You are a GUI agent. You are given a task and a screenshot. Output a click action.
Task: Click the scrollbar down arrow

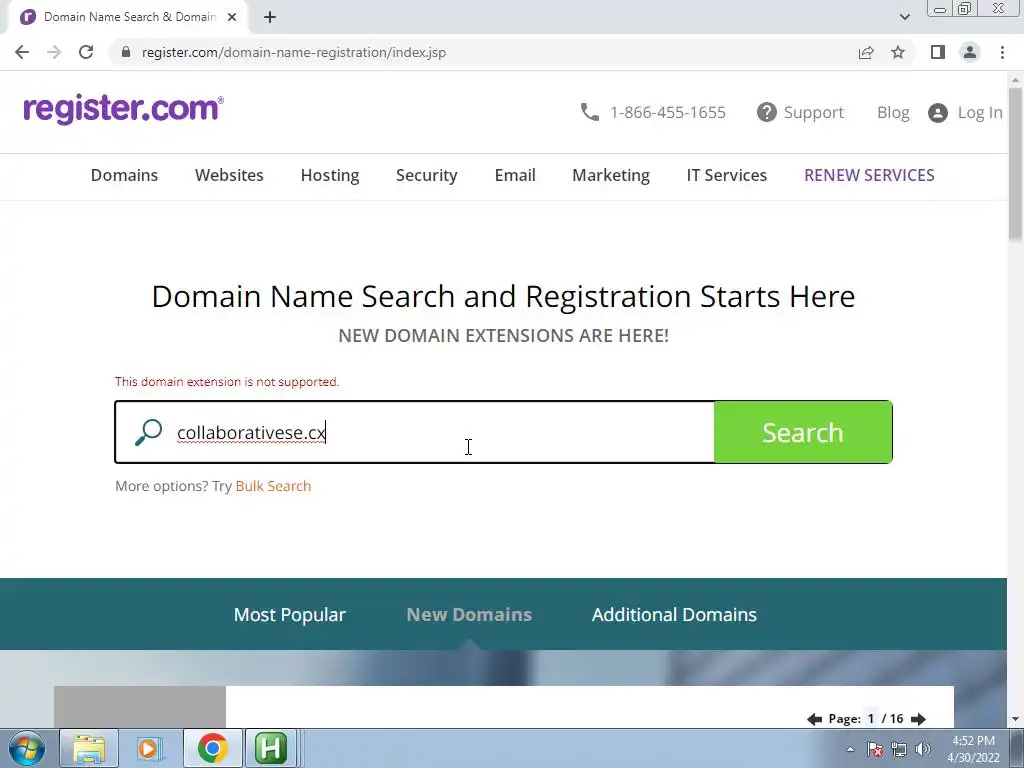1016,720
